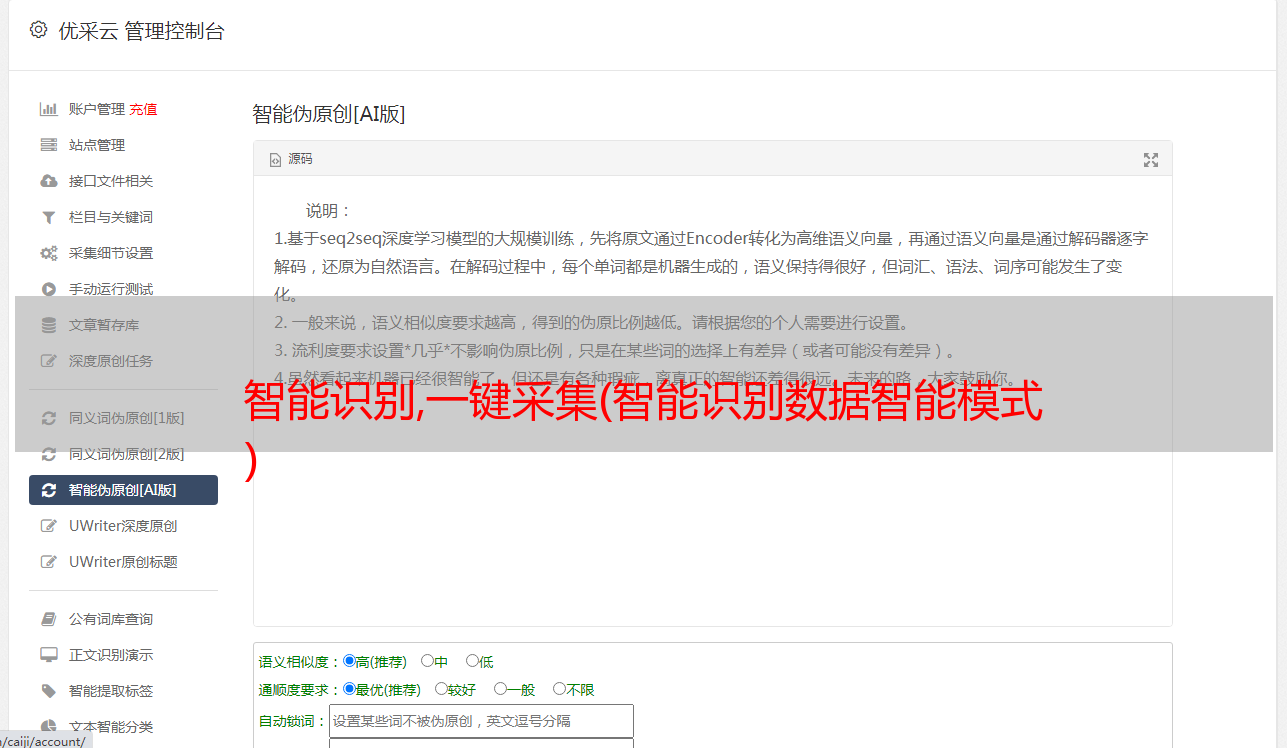Click the refresh icon for 智能伪原创[AI版]
Screen dimensions: 1287x748
coord(48,490)
